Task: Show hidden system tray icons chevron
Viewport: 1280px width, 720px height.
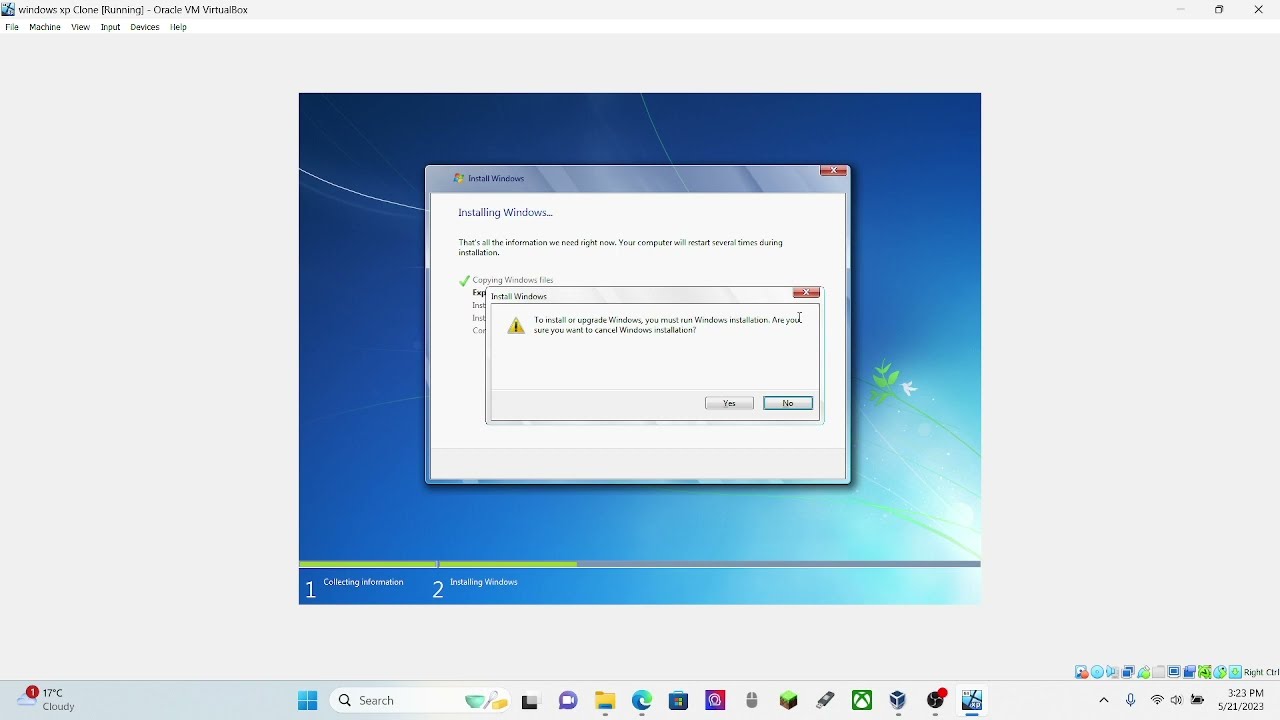Action: tap(1104, 701)
